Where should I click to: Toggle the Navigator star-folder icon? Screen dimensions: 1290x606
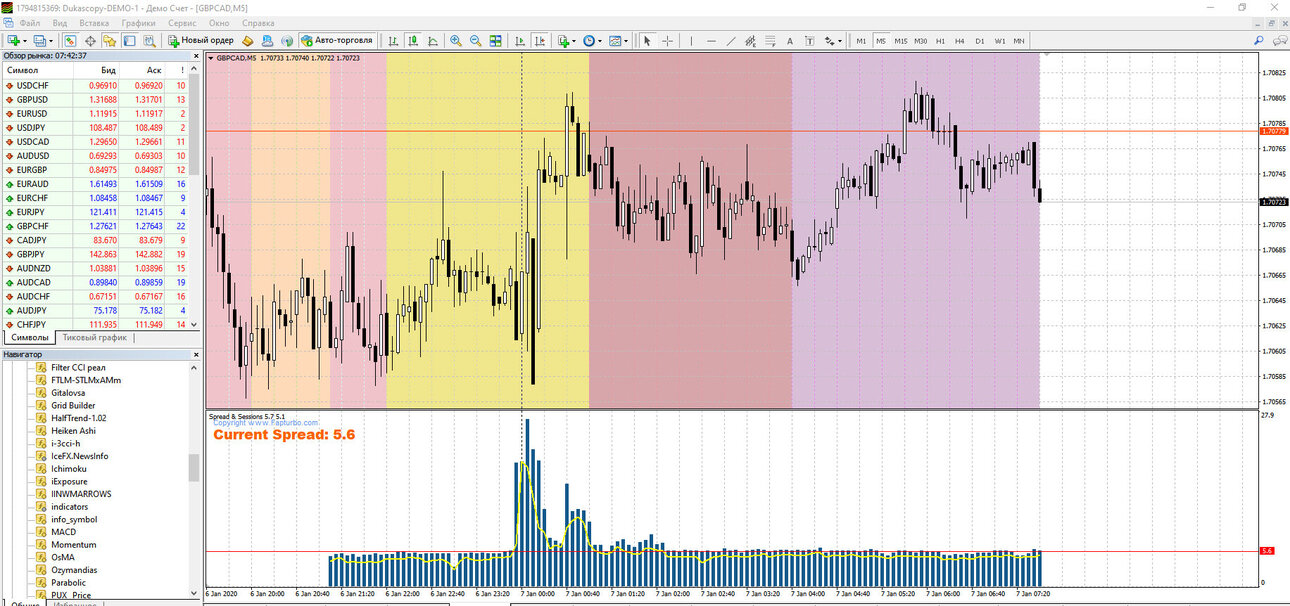pyautogui.click(x=109, y=41)
